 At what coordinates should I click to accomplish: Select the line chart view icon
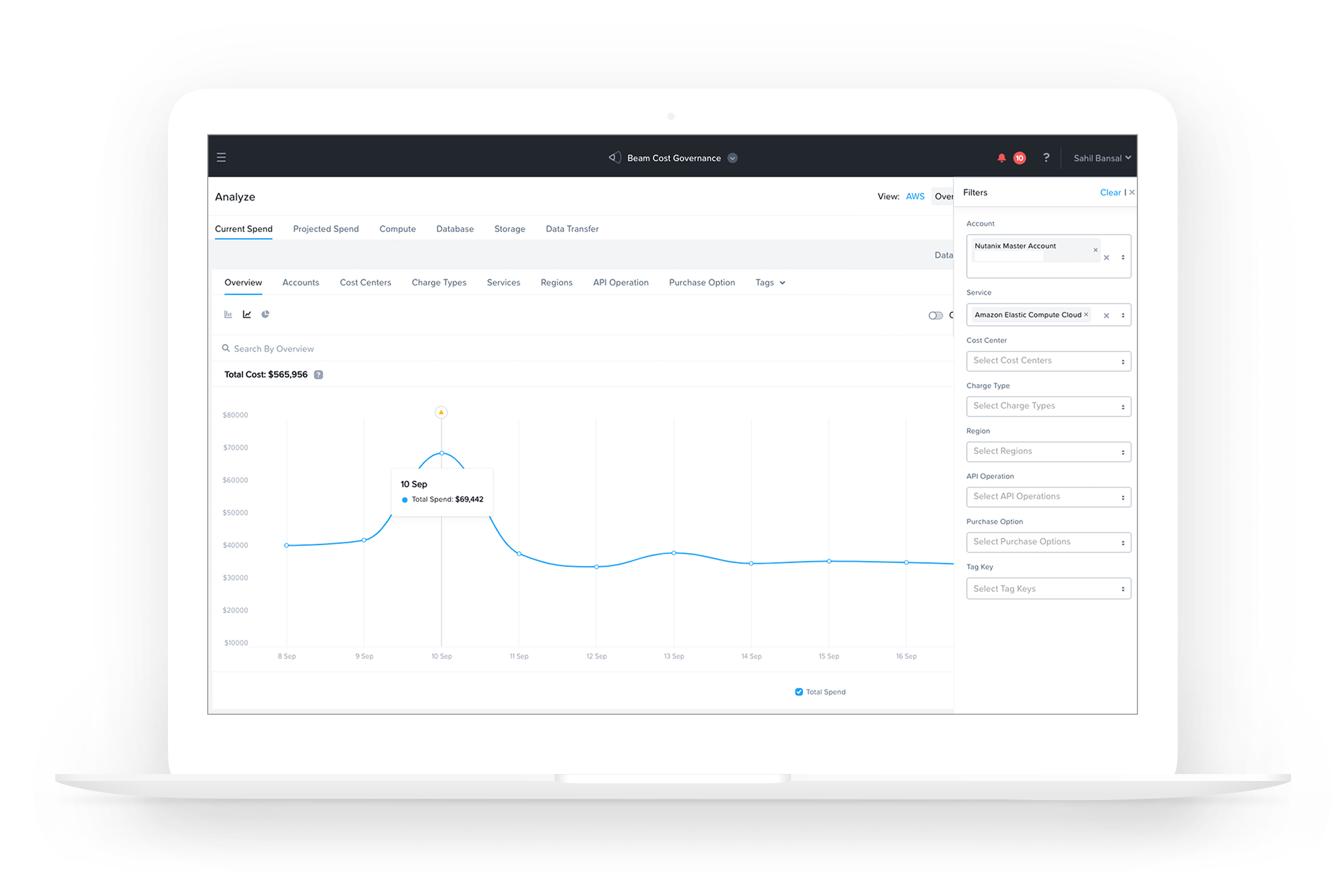pos(247,315)
